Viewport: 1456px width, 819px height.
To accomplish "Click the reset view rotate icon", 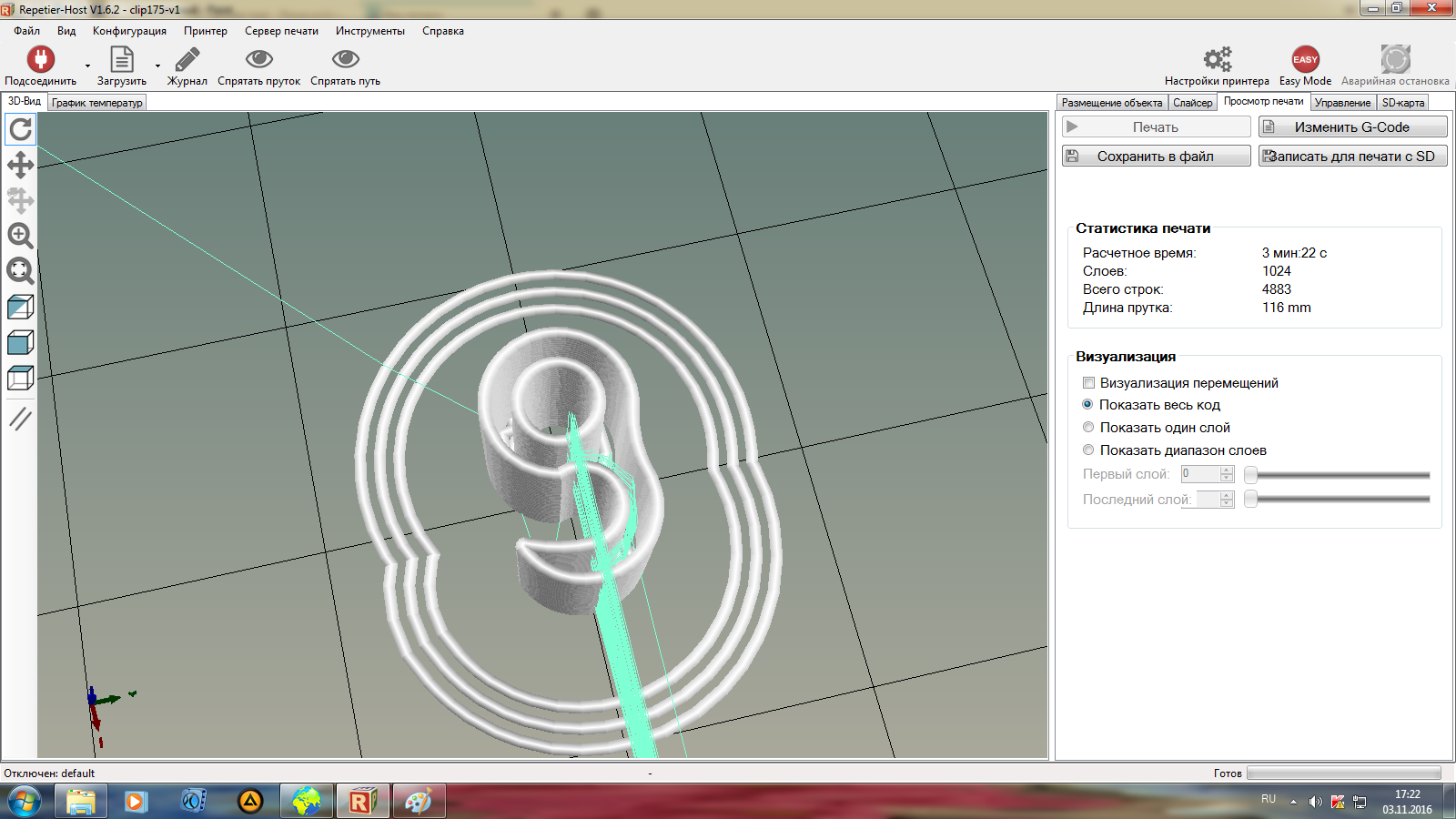I will pyautogui.click(x=20, y=130).
